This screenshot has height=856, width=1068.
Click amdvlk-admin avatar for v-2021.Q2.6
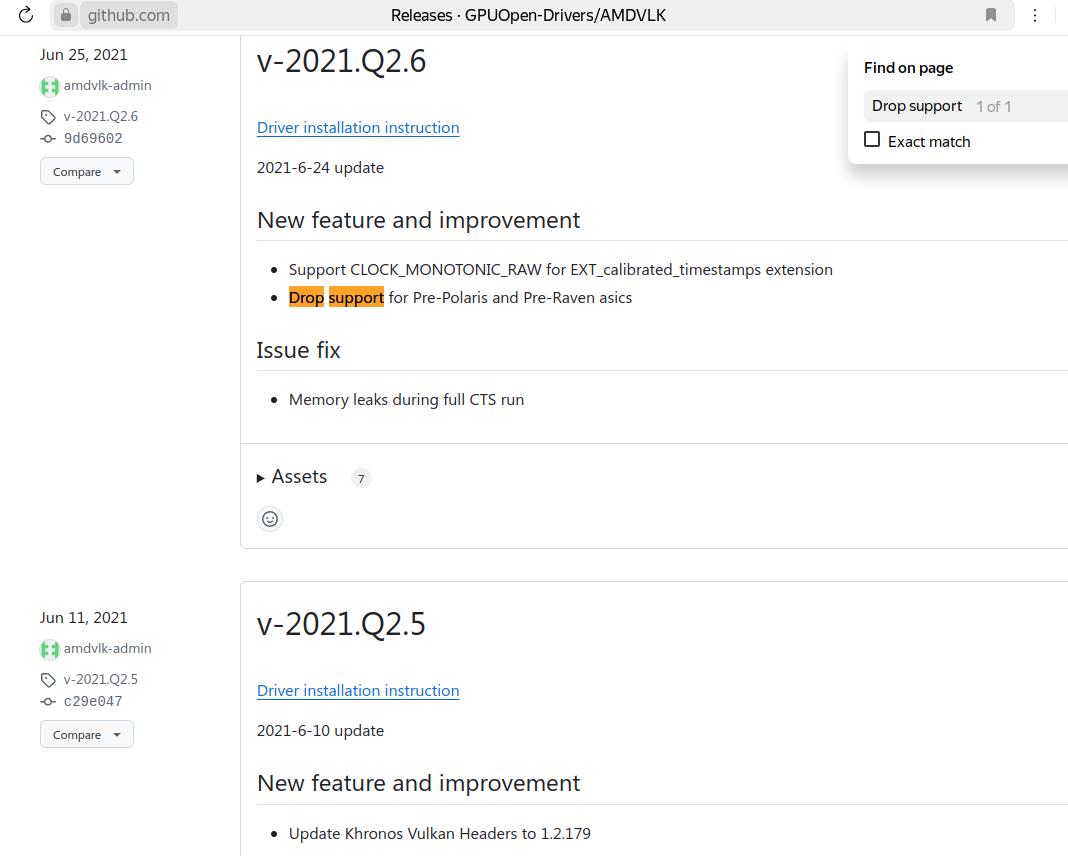(49, 86)
